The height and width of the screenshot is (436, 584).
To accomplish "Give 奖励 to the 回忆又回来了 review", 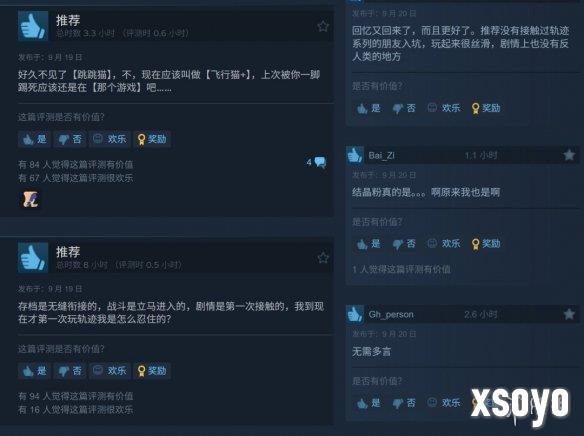I will tap(486, 108).
